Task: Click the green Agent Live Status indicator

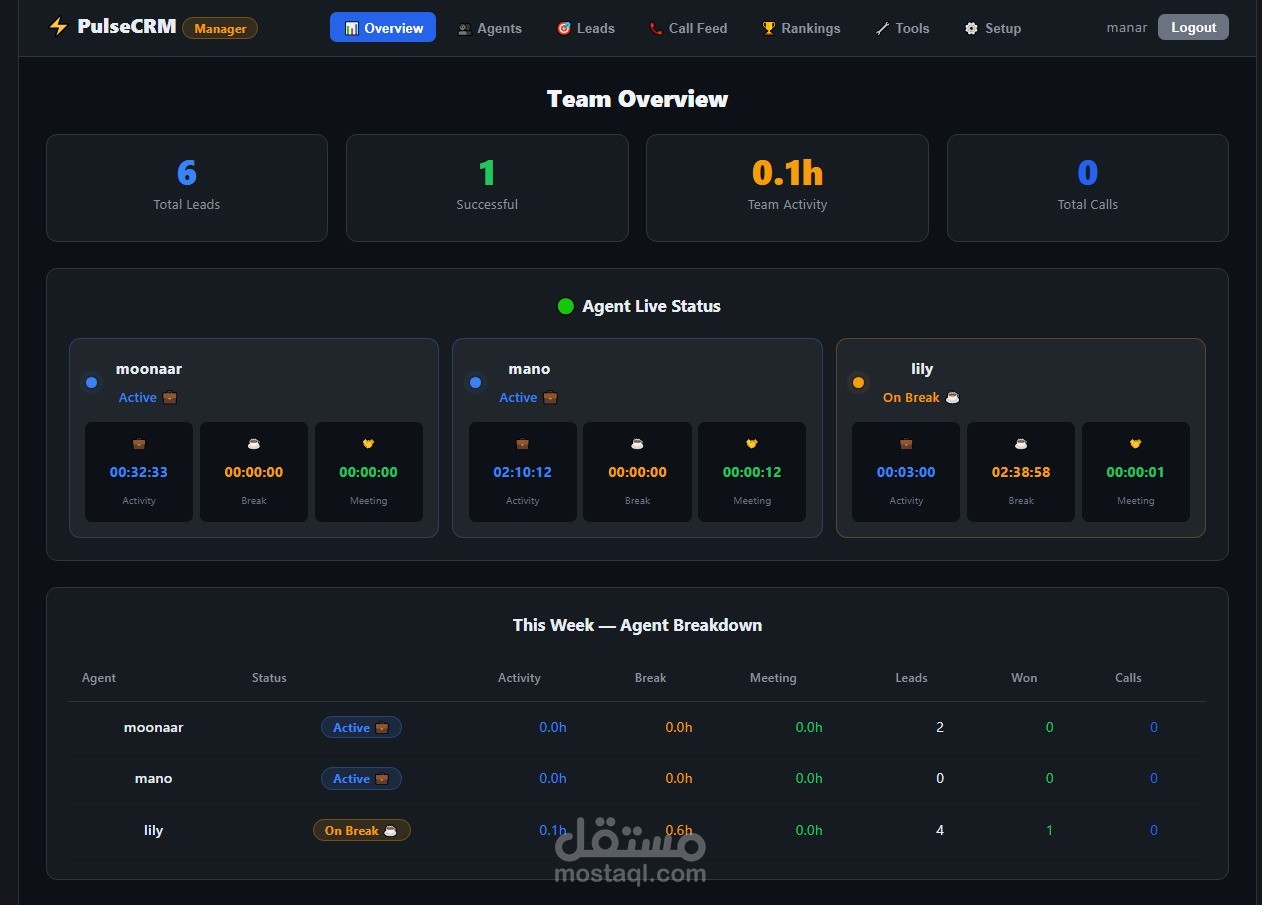Action: 565,306
